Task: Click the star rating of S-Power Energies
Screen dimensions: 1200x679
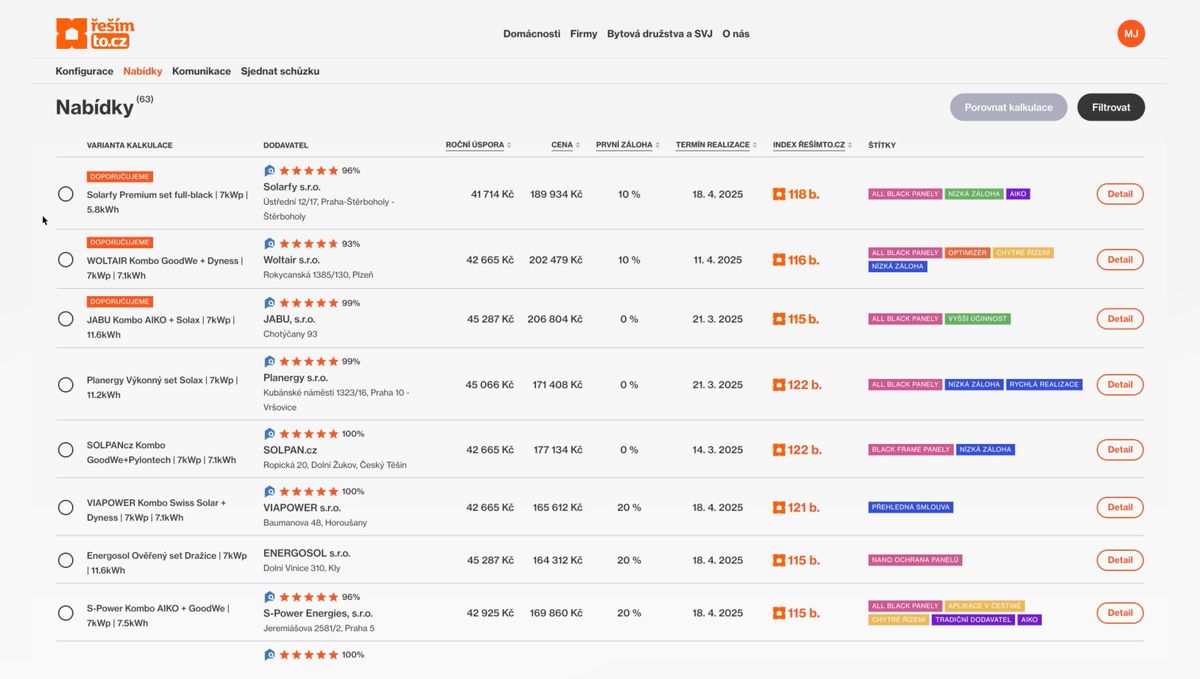Action: pyautogui.click(x=308, y=596)
